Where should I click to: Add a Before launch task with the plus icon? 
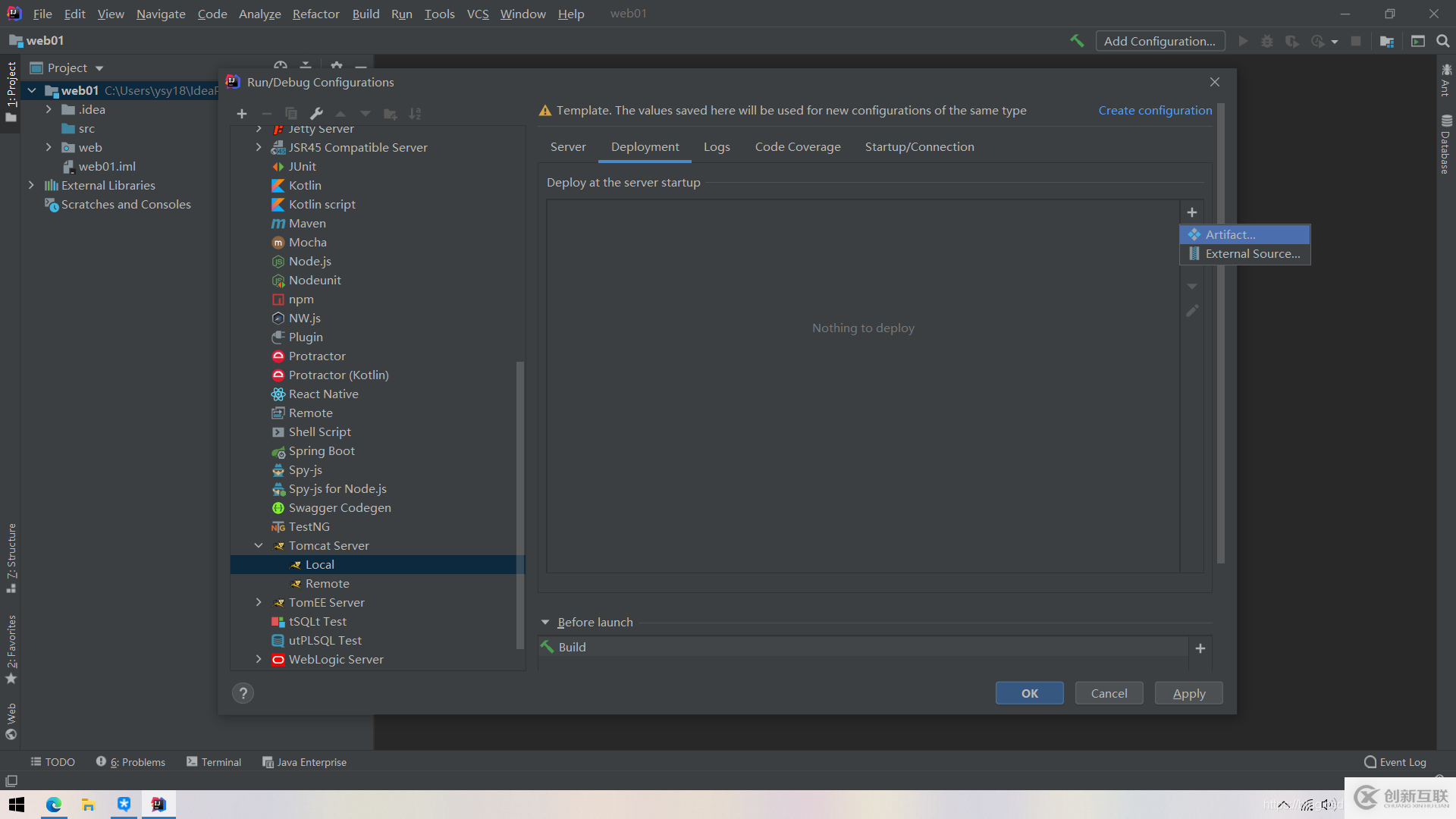[x=1200, y=648]
